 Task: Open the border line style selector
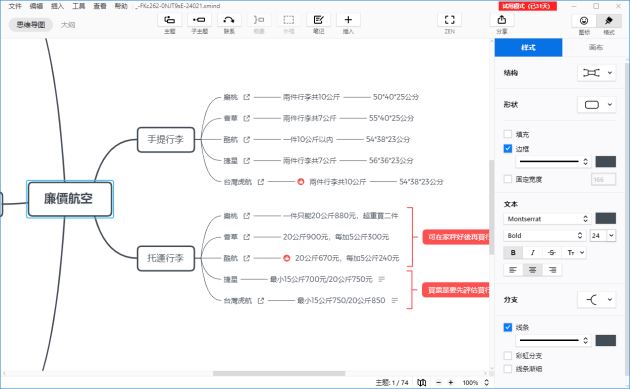pyautogui.click(x=553, y=162)
